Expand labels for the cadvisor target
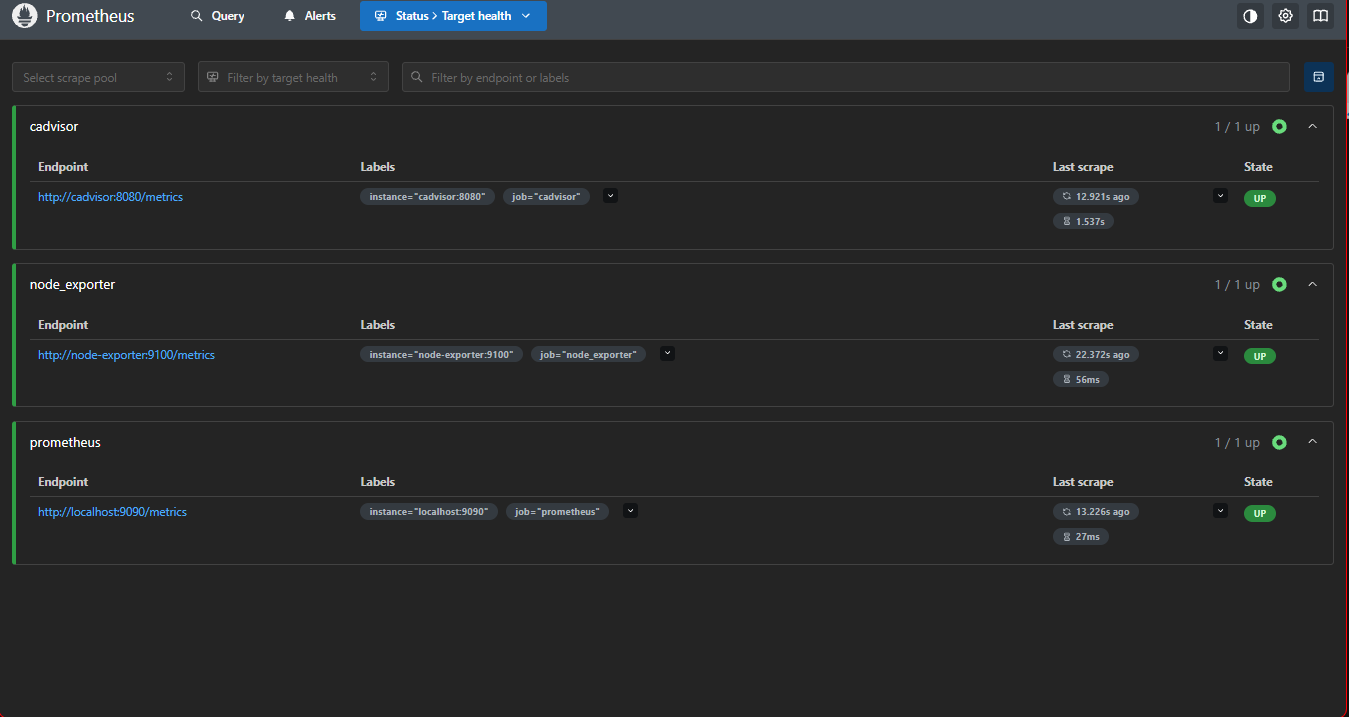Image resolution: width=1349 pixels, height=717 pixels. click(x=611, y=196)
